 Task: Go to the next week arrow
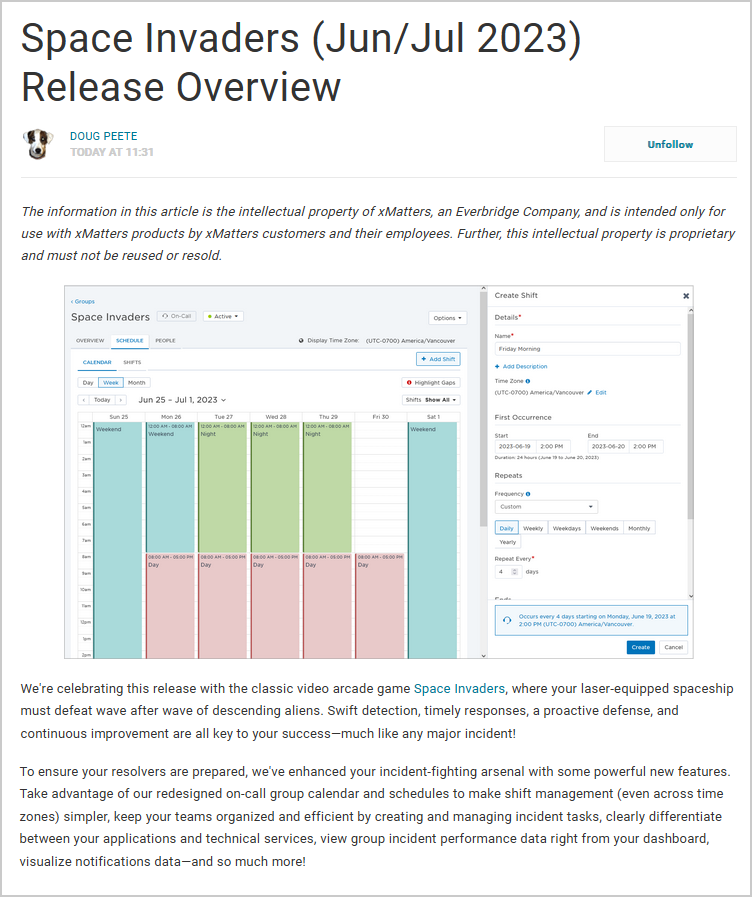(121, 400)
